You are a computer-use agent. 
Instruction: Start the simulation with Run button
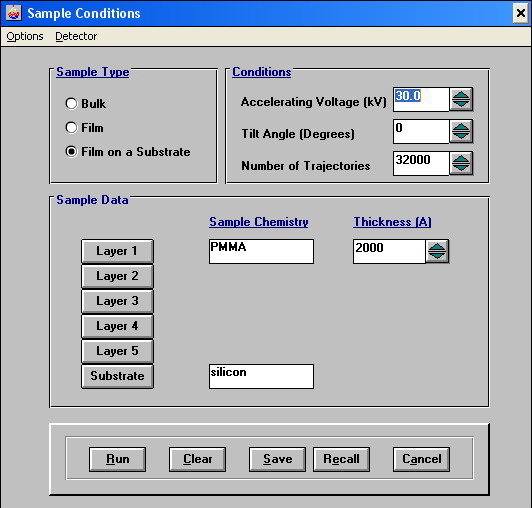coord(117,459)
